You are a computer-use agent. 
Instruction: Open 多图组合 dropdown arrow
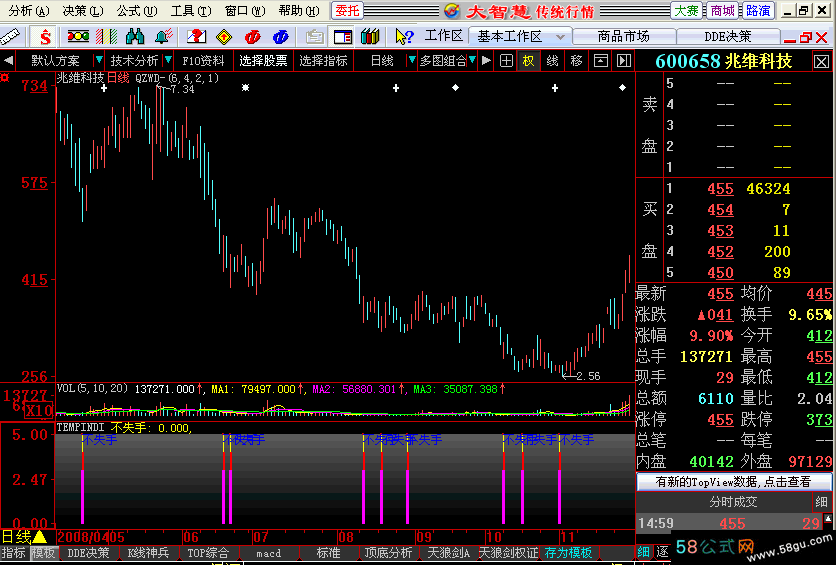tap(472, 60)
